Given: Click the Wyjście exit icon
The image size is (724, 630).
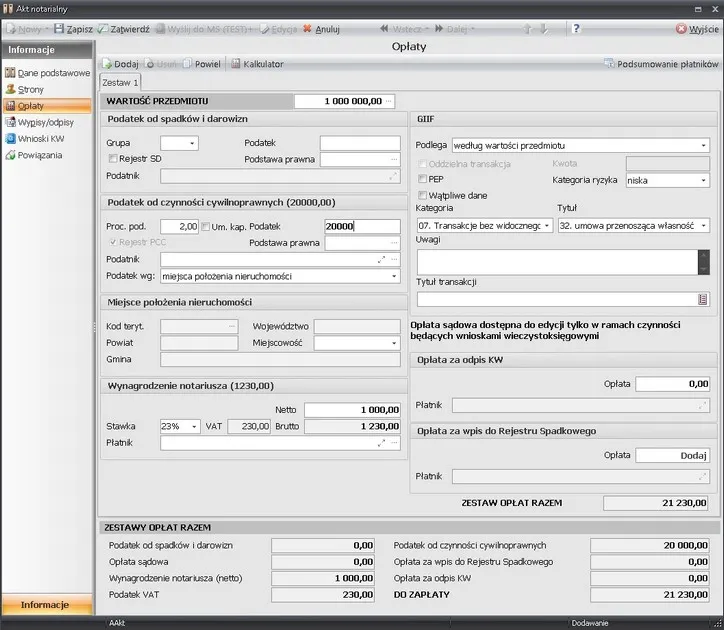Looking at the screenshot, I should click(681, 30).
